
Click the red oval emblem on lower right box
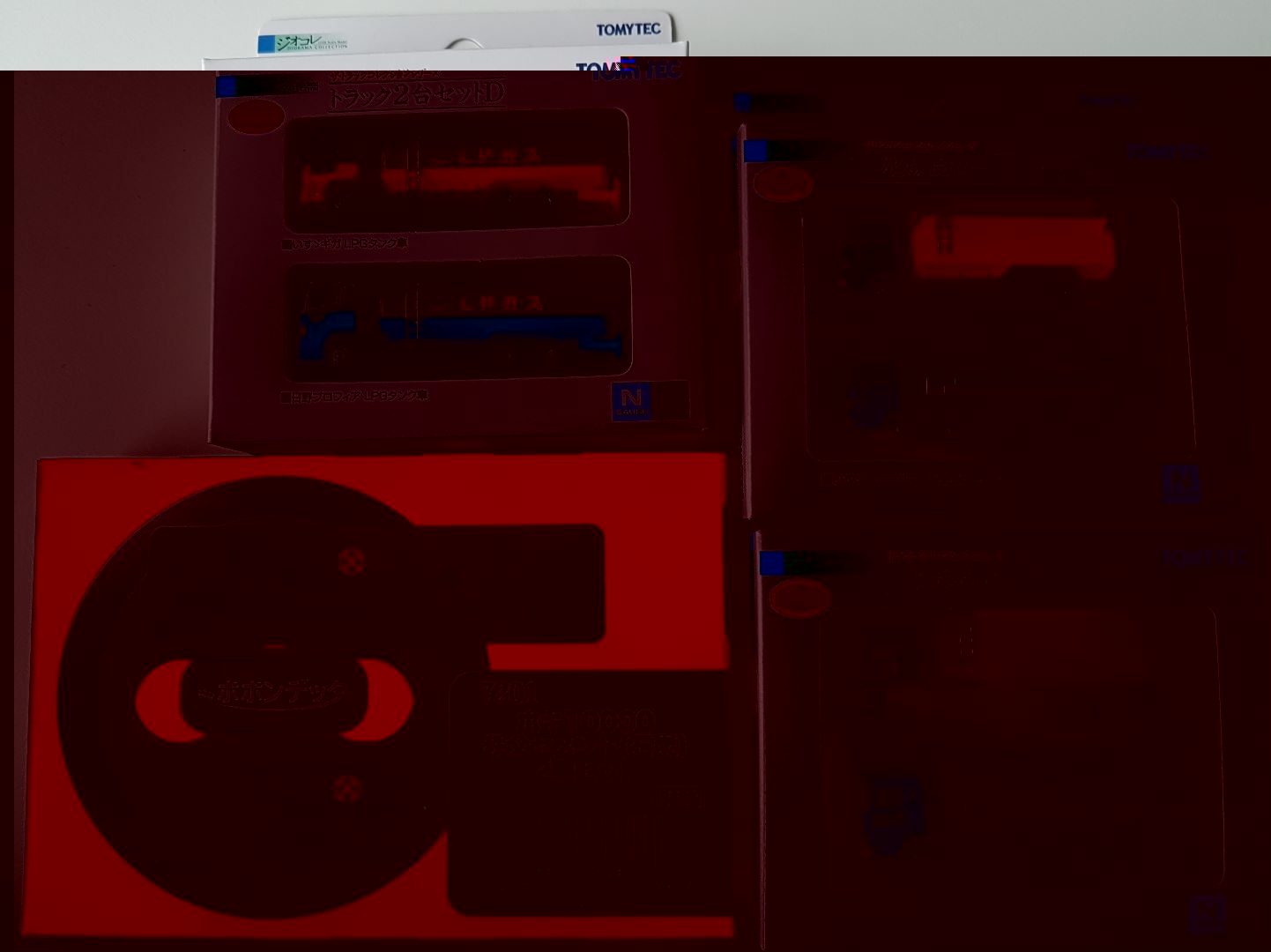pos(799,599)
